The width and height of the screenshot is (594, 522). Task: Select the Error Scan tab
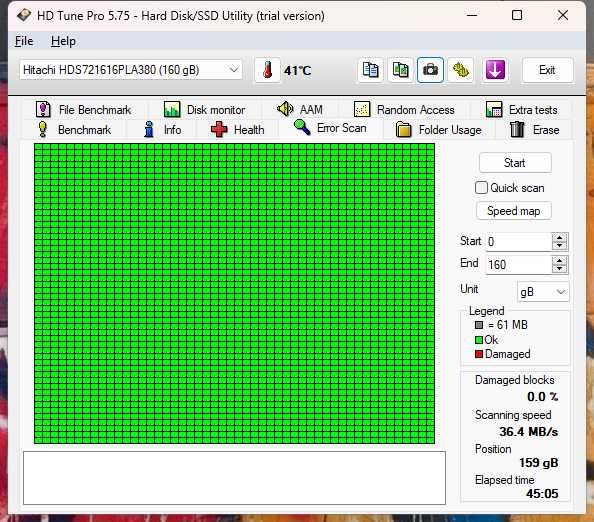330,128
